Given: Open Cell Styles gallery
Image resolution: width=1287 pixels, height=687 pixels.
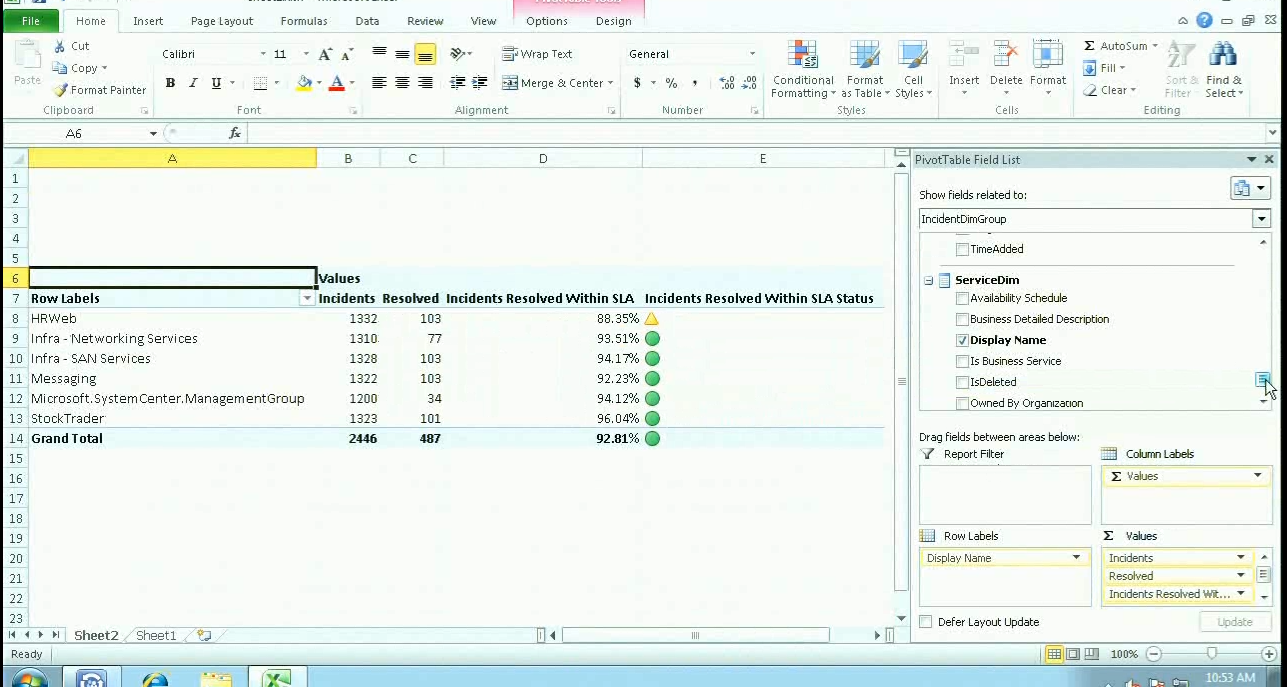Looking at the screenshot, I should 913,70.
